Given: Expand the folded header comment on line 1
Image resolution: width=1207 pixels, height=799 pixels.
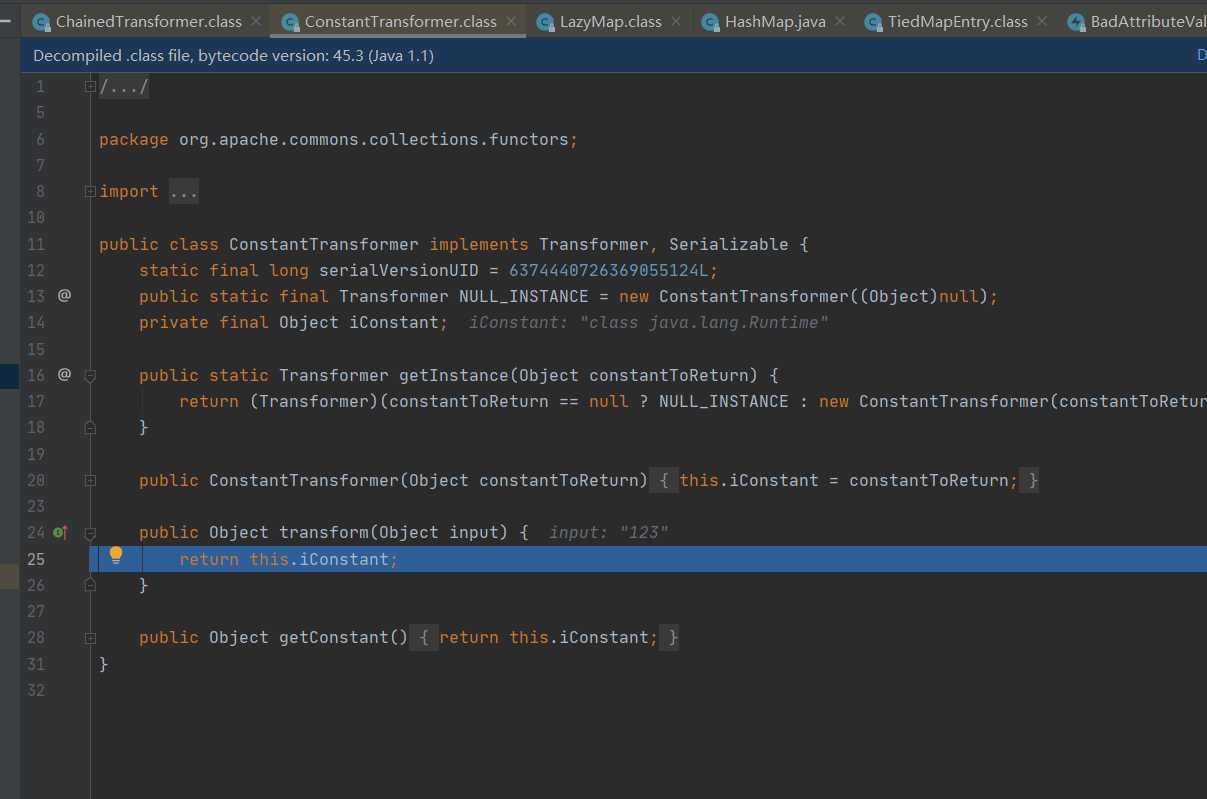Looking at the screenshot, I should [90, 87].
